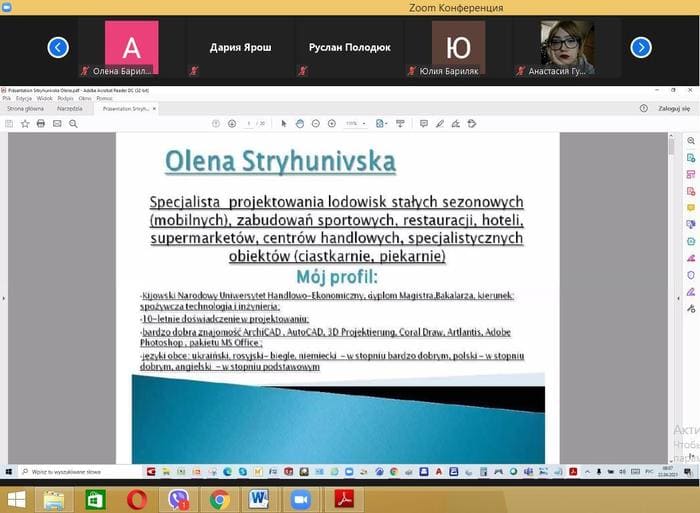Click the sign document toolbar icon
Viewport: 700px width, 513px height.
pos(456,124)
